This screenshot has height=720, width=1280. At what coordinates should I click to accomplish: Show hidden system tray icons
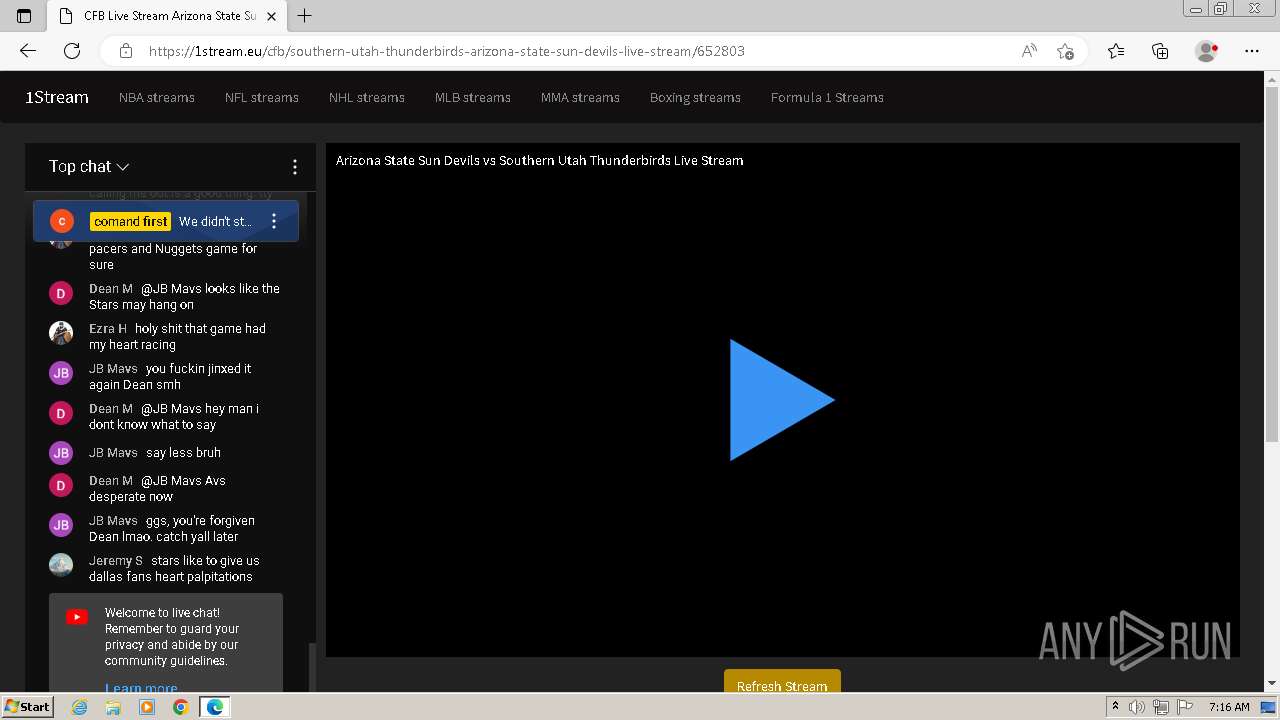(x=1115, y=707)
